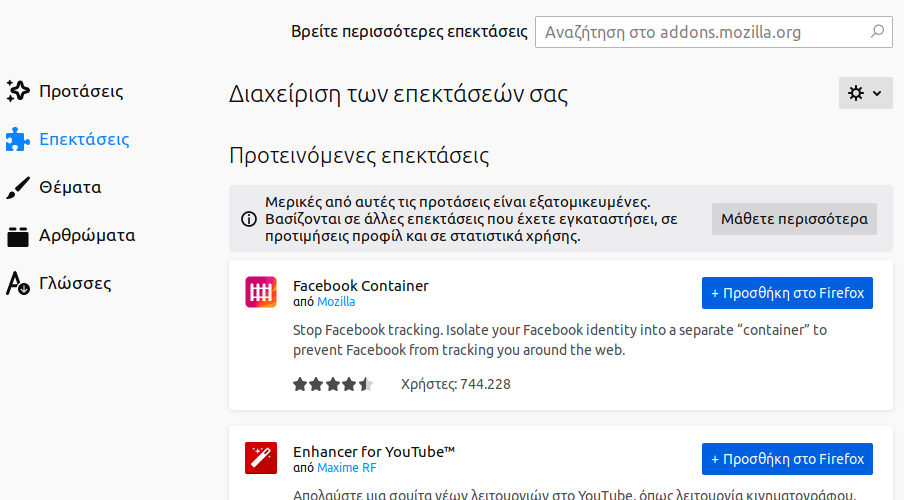Click the Αρθρώματα plugin block icon
The height and width of the screenshot is (500, 904).
point(18,236)
